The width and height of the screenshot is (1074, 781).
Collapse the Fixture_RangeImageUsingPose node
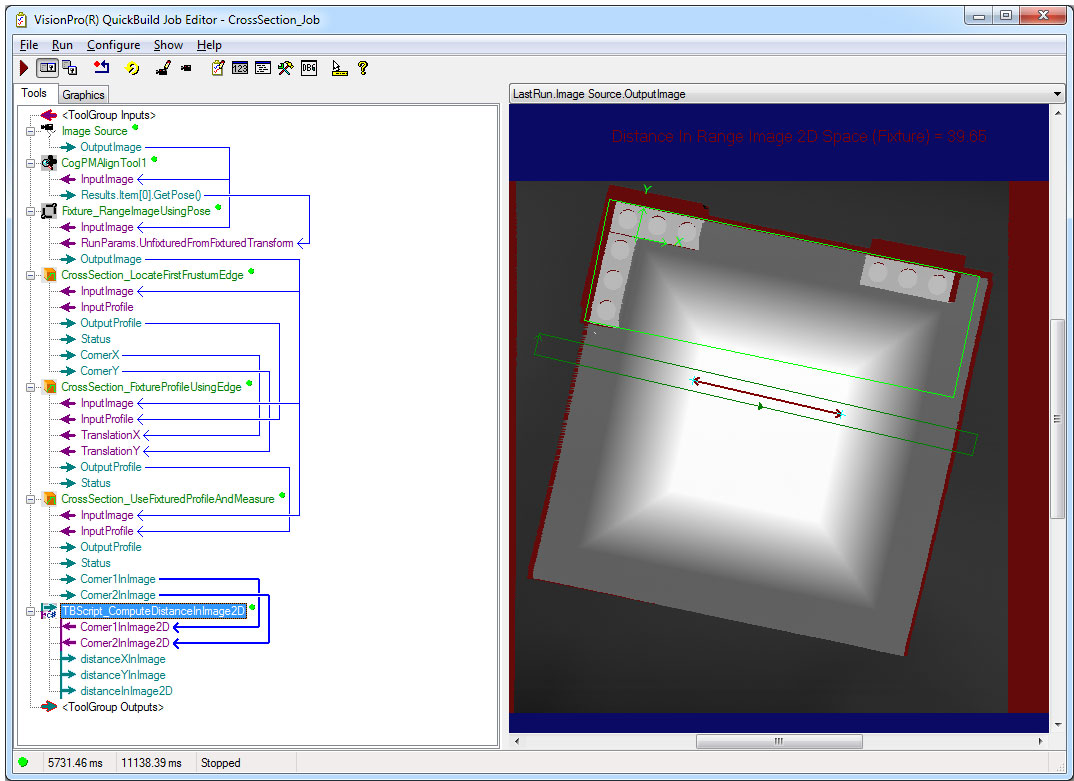point(31,211)
